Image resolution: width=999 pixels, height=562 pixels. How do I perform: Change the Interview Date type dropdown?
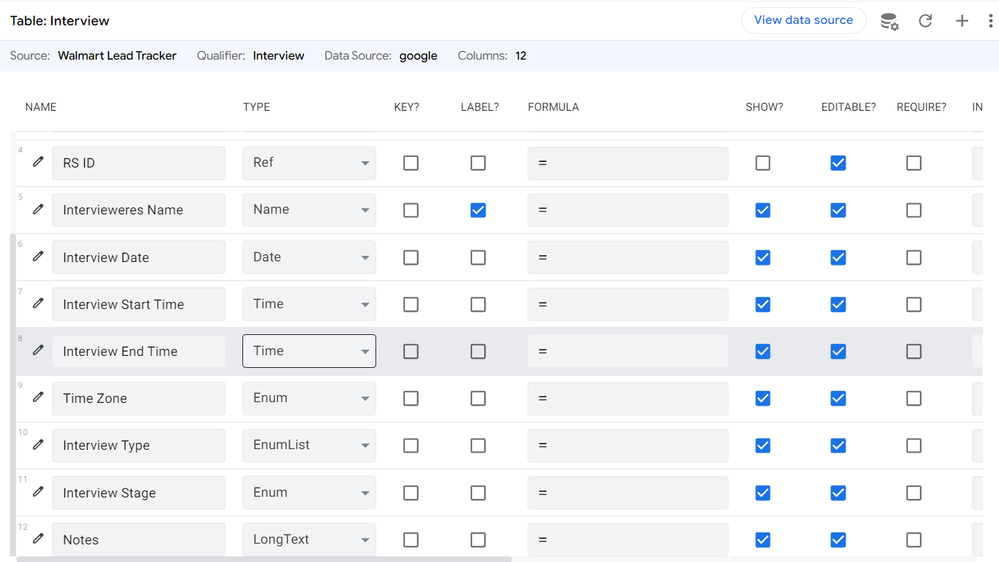(x=309, y=257)
